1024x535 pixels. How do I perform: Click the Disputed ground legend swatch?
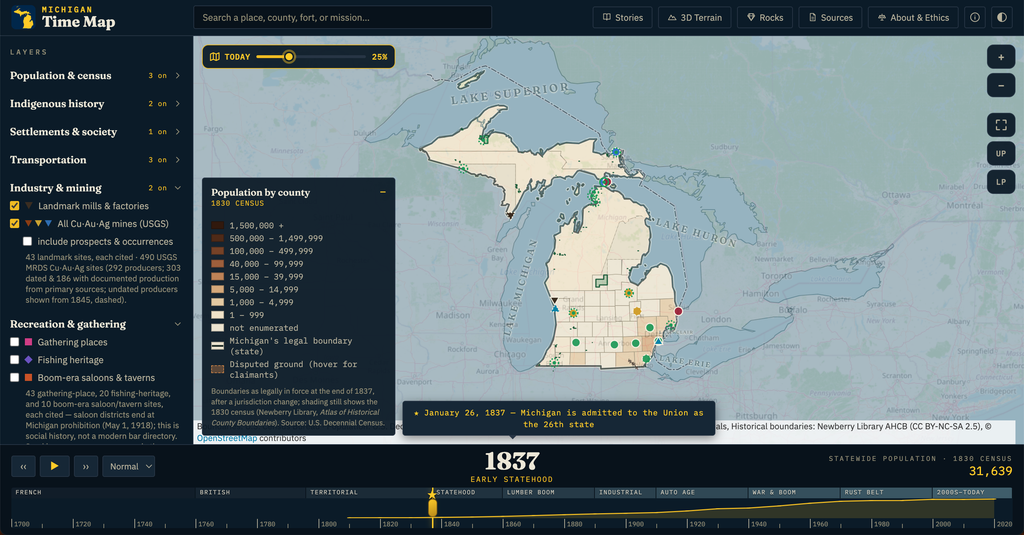(x=217, y=369)
